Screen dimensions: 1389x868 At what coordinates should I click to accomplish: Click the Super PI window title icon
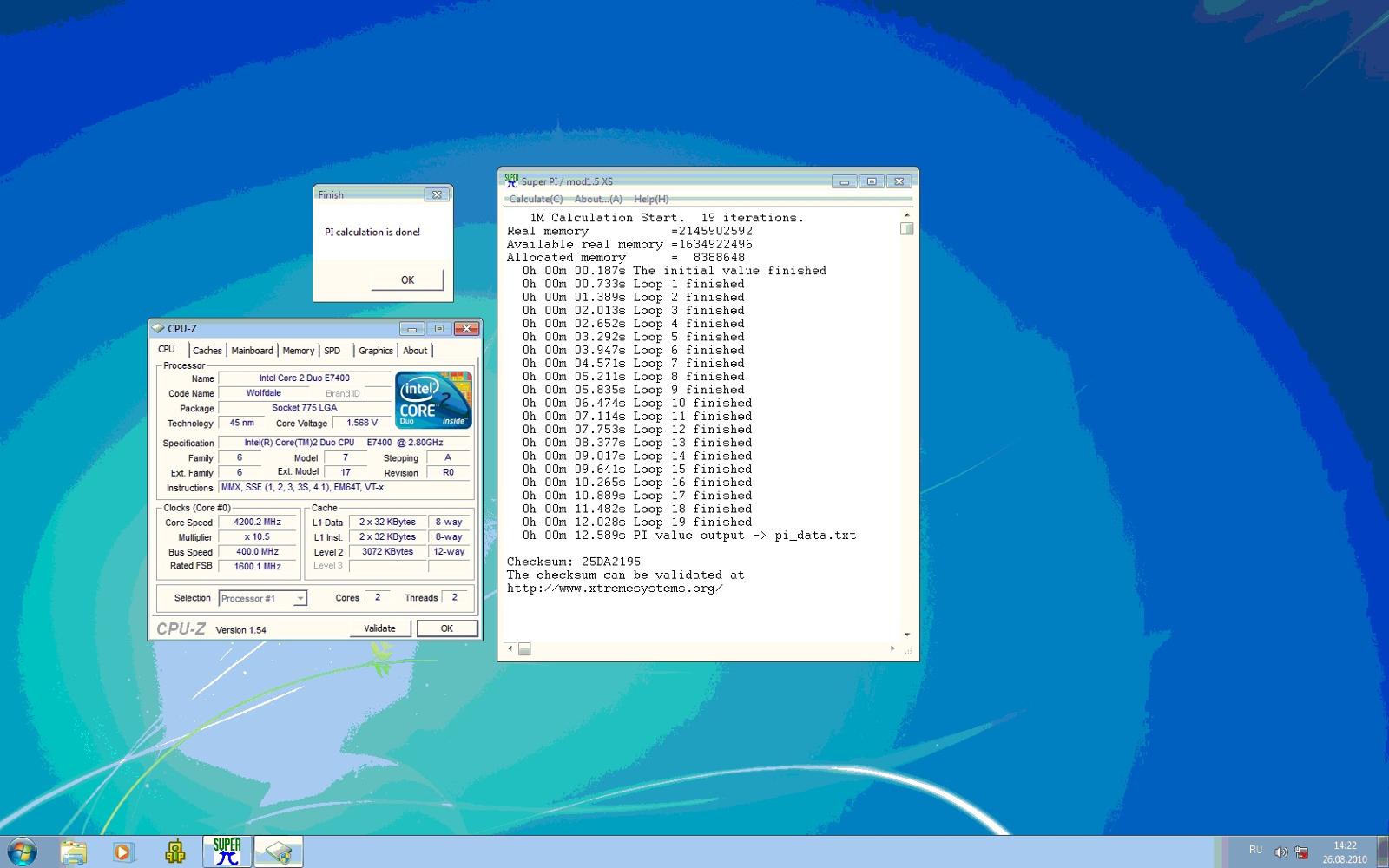point(511,181)
